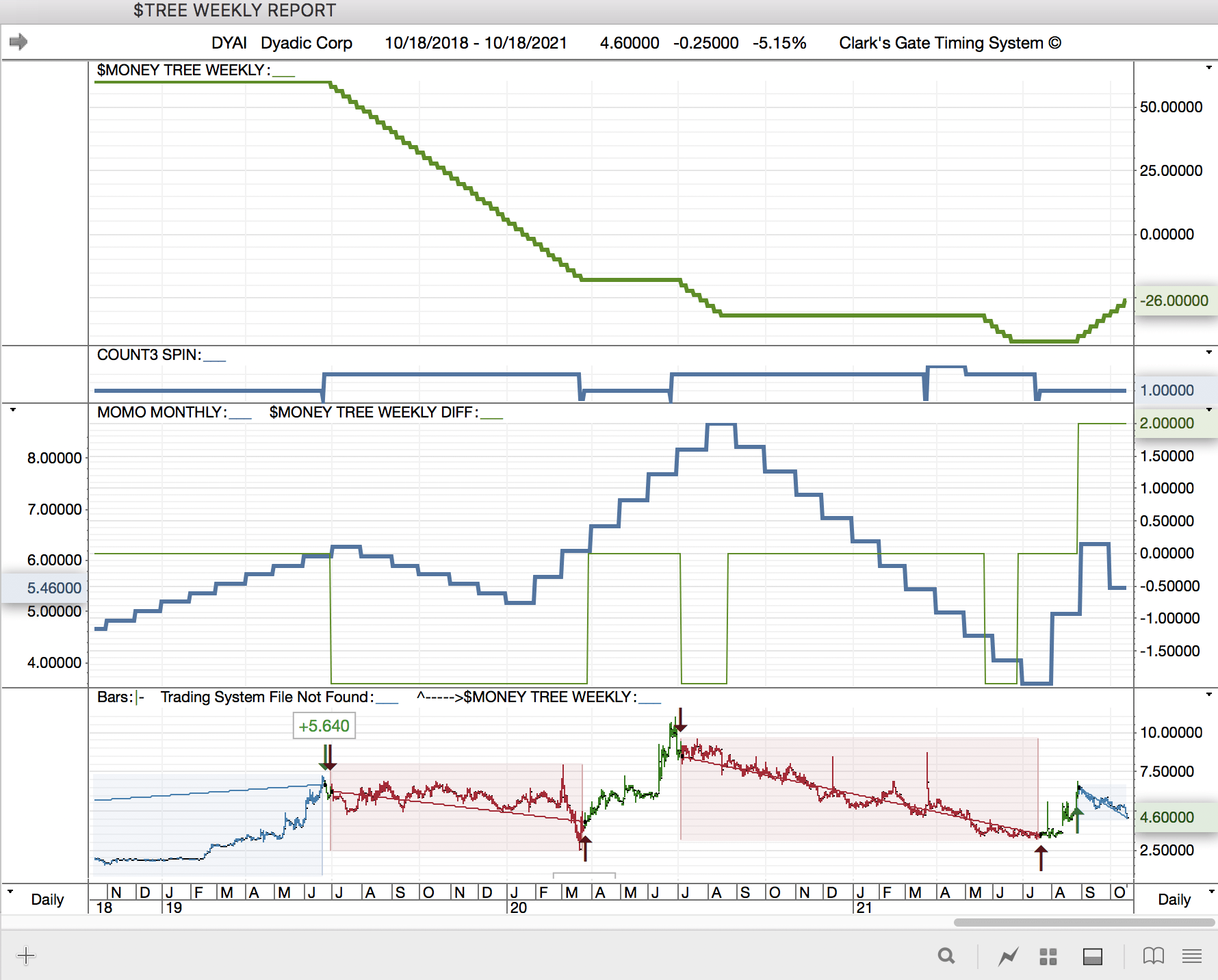Image resolution: width=1218 pixels, height=980 pixels.
Task: Click the line chart icon in bottom toolbar
Action: pos(1008,956)
